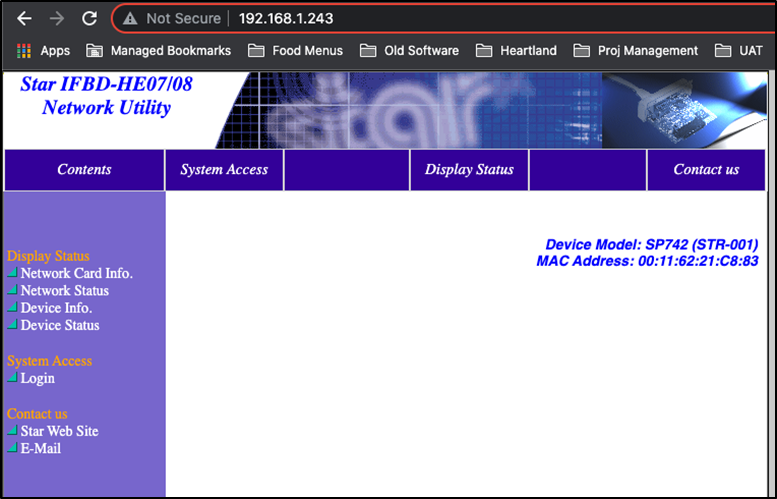Reload the page with the refresh icon
This screenshot has height=499, width=777.
[89, 19]
